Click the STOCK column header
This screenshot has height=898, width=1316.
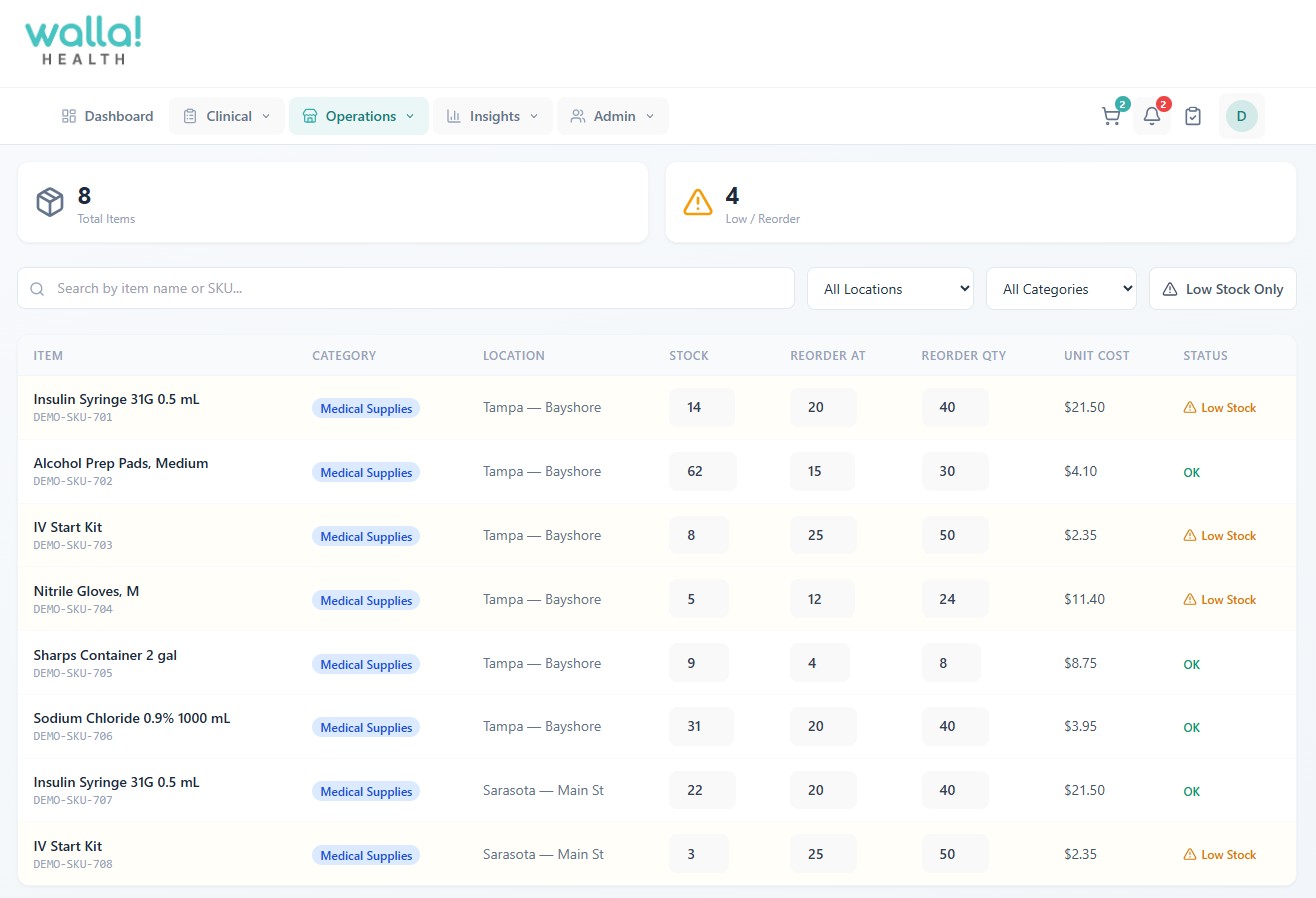689,356
